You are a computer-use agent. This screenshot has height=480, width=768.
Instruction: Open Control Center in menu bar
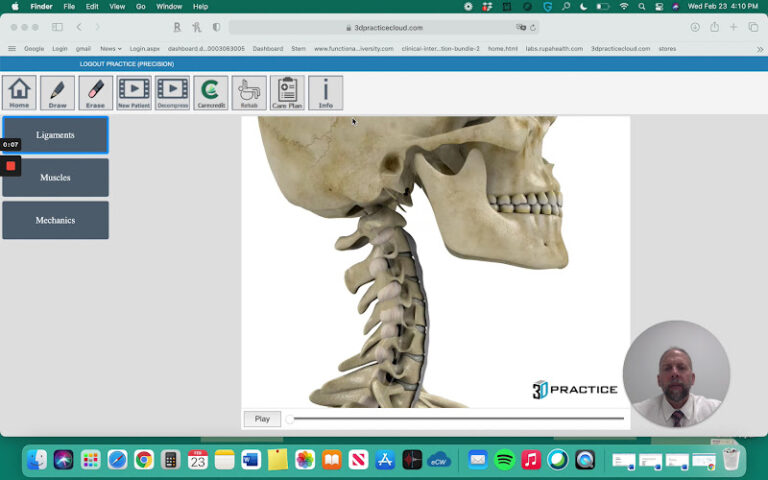(x=659, y=6)
